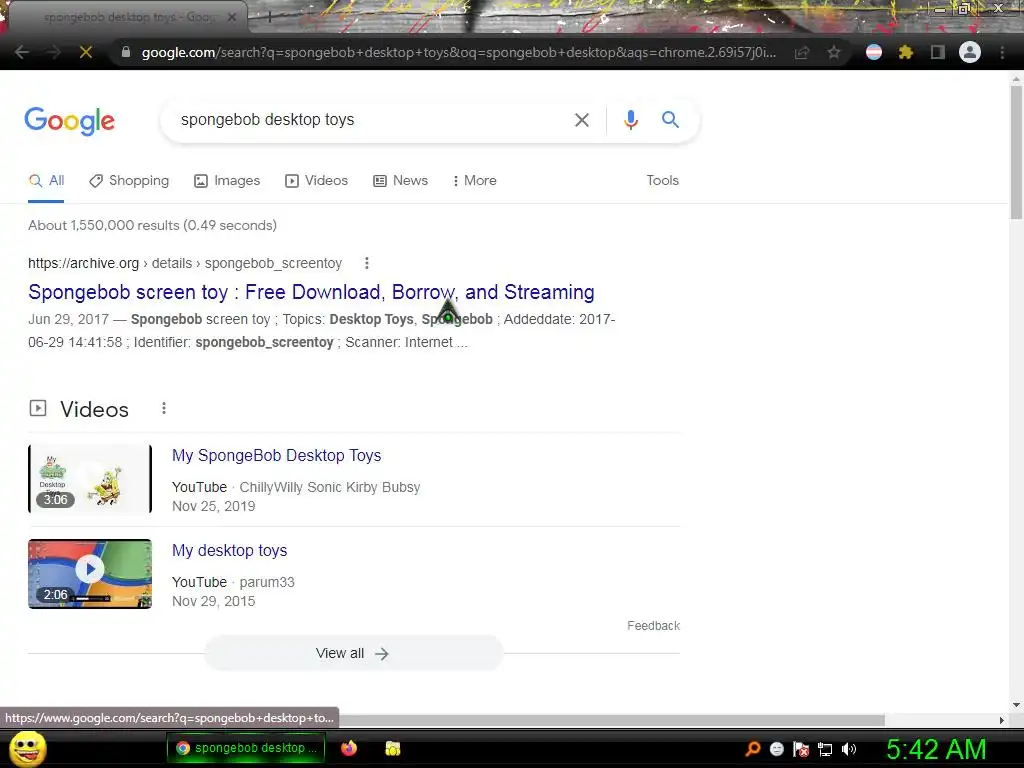Viewport: 1024px width, 768px height.
Task: Open the search Tools options
Action: click(662, 181)
